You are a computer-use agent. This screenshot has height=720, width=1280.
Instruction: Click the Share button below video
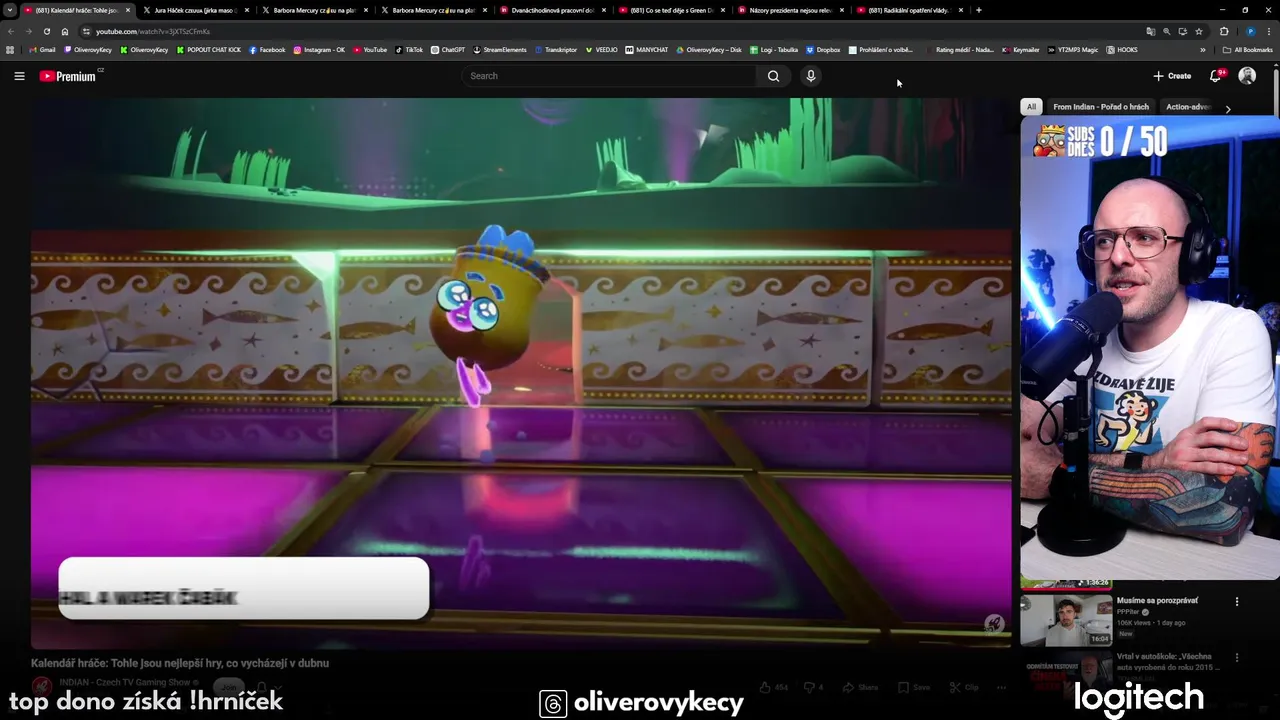coord(860,687)
